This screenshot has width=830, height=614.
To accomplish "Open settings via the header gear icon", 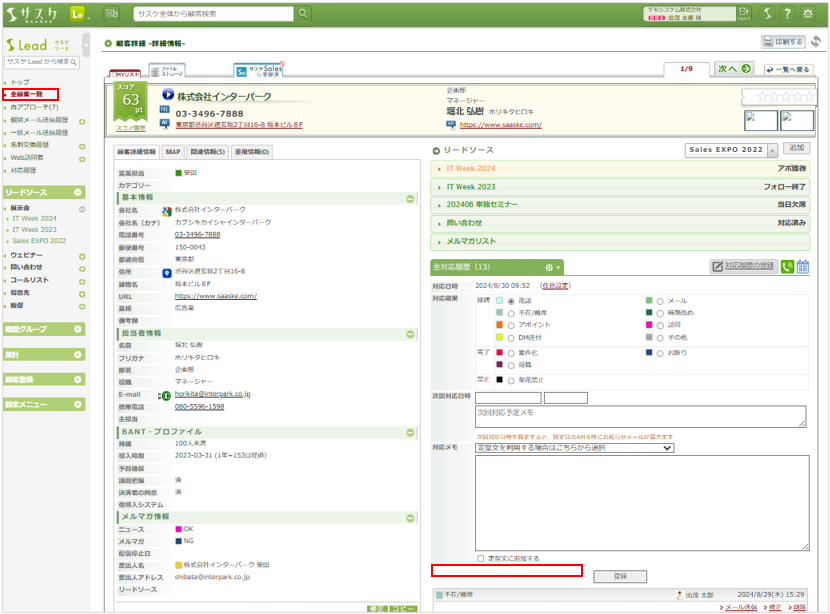I will [x=808, y=14].
